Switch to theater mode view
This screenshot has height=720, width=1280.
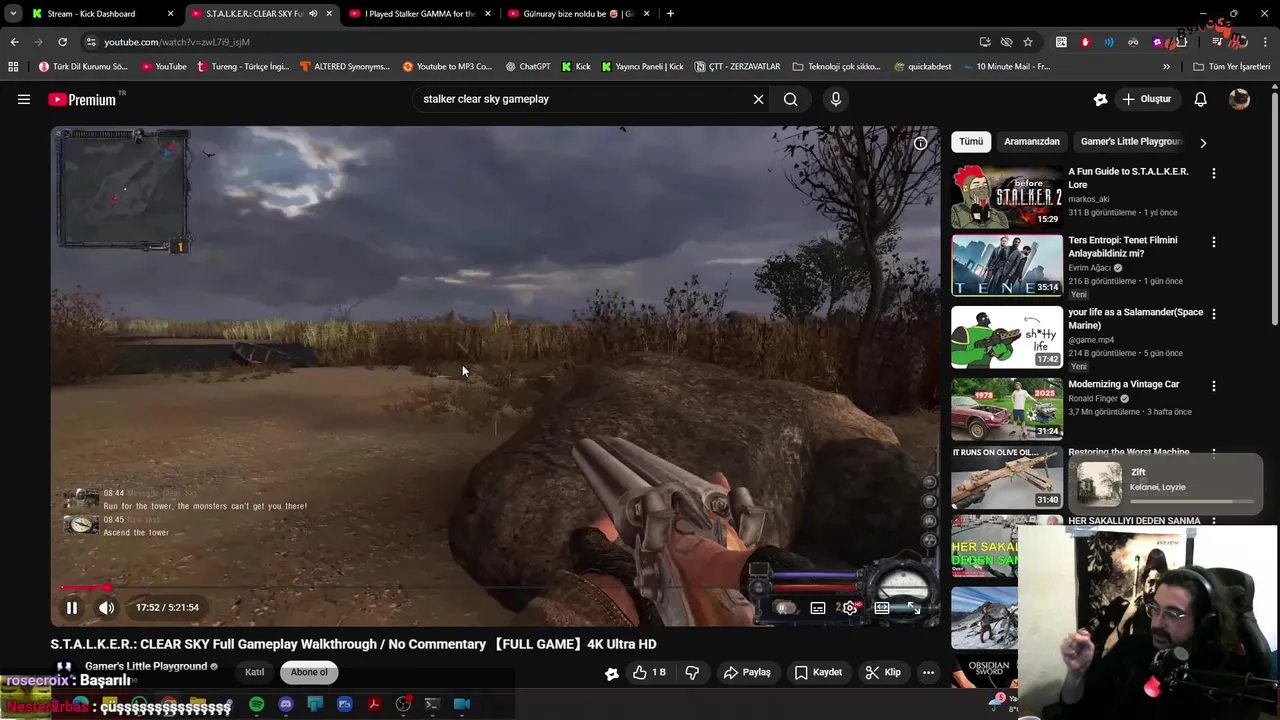(x=882, y=607)
